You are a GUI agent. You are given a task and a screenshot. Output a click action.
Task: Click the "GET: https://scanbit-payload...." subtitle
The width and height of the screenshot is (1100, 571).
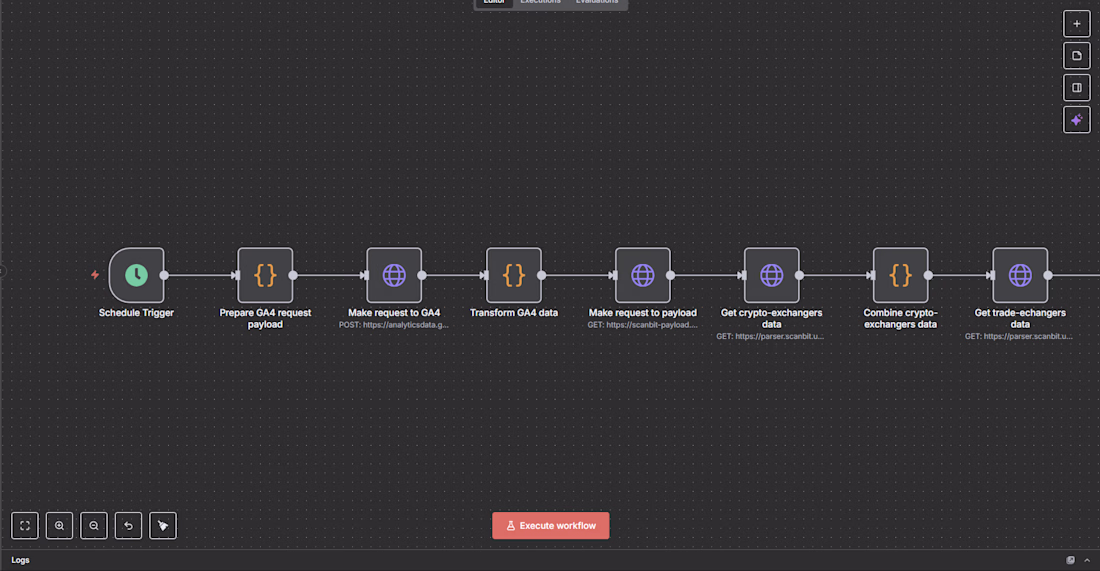[643, 325]
